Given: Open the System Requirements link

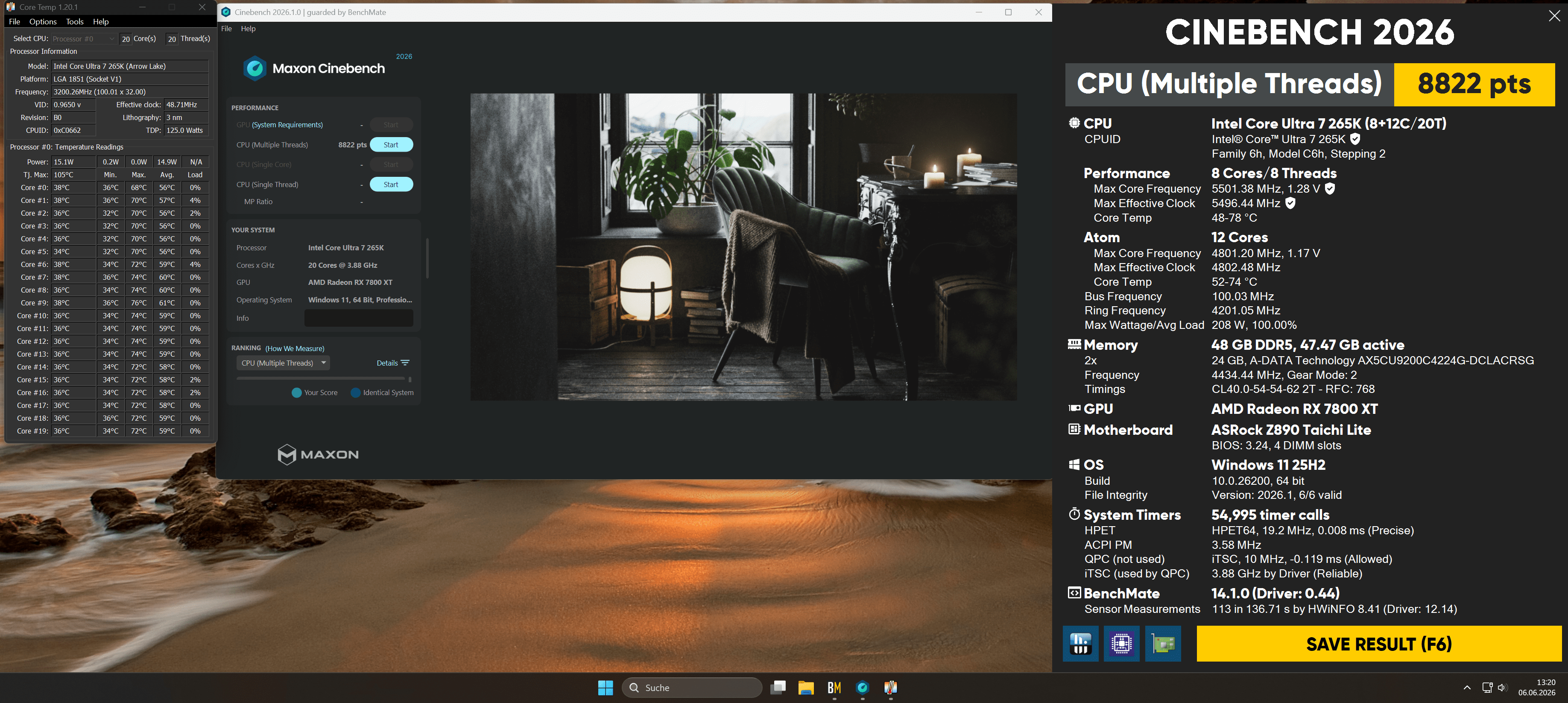Looking at the screenshot, I should (x=287, y=125).
